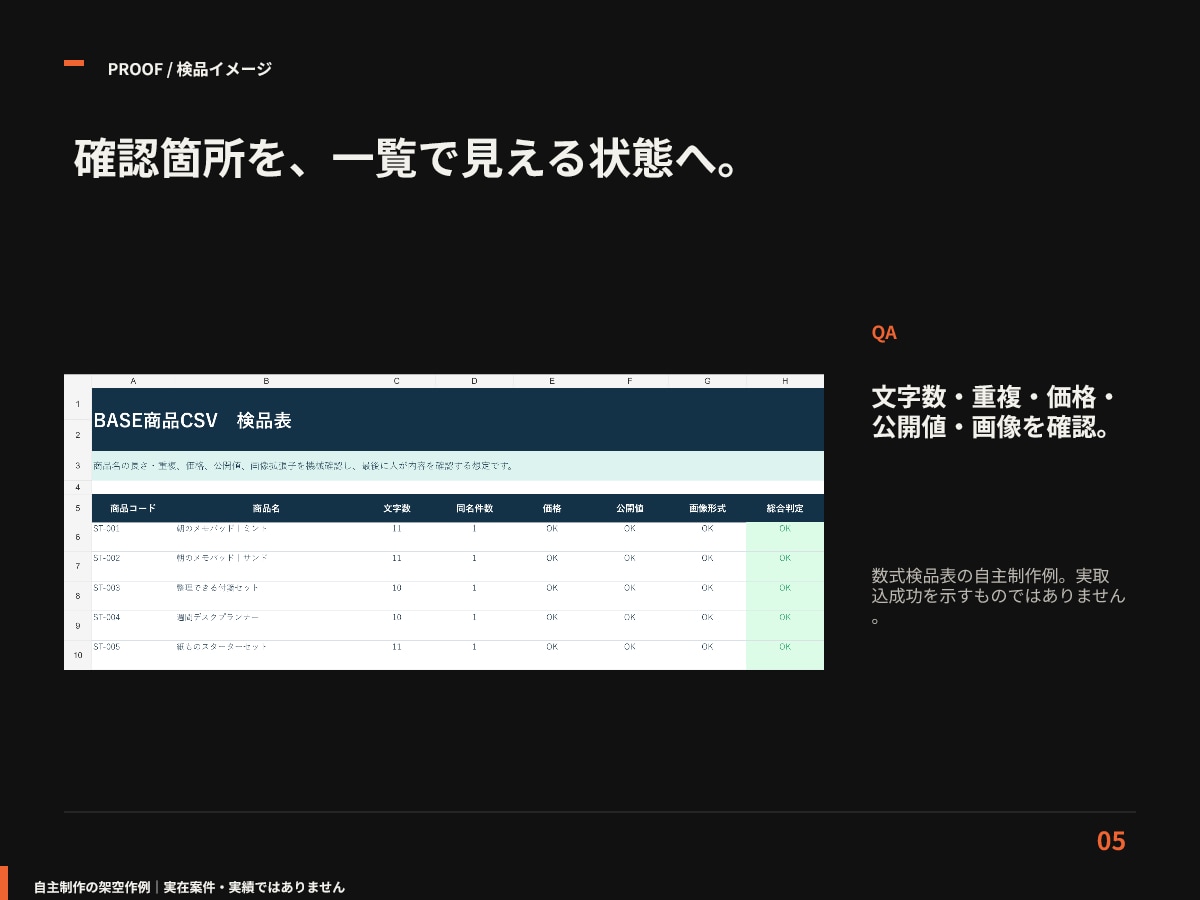Click the '画像形式' table header

(707, 508)
